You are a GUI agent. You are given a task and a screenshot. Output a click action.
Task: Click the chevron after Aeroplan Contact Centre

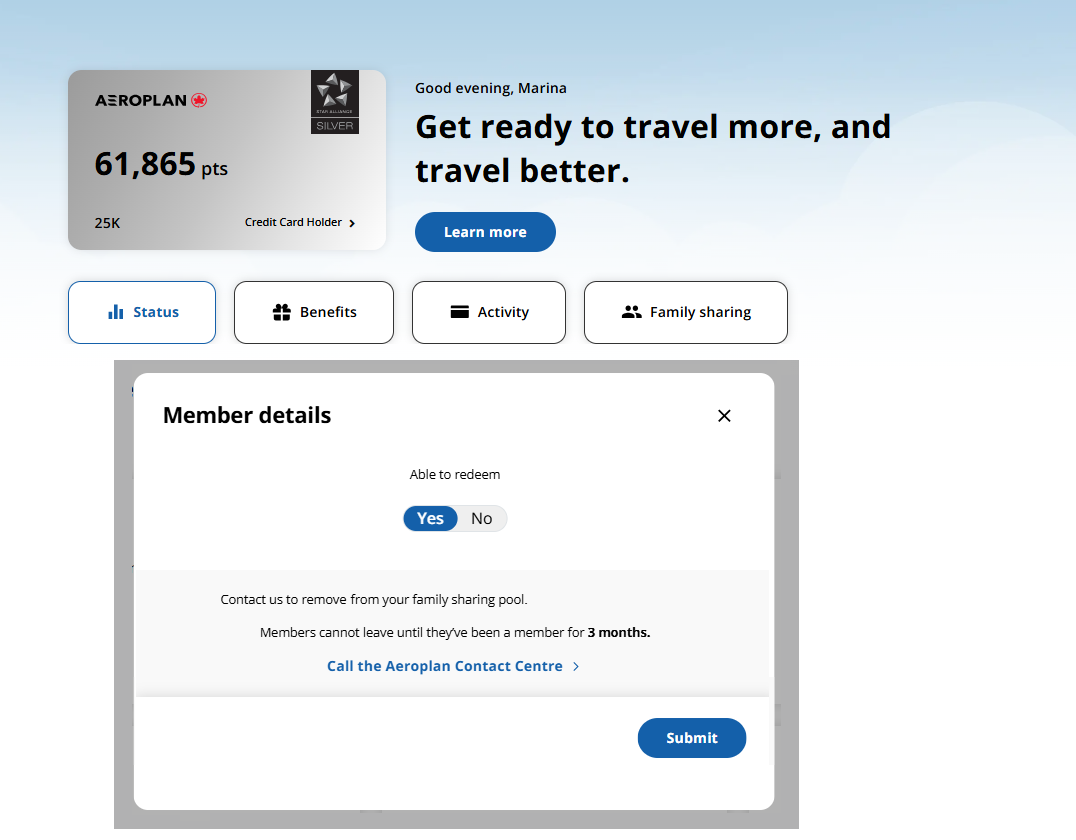576,666
